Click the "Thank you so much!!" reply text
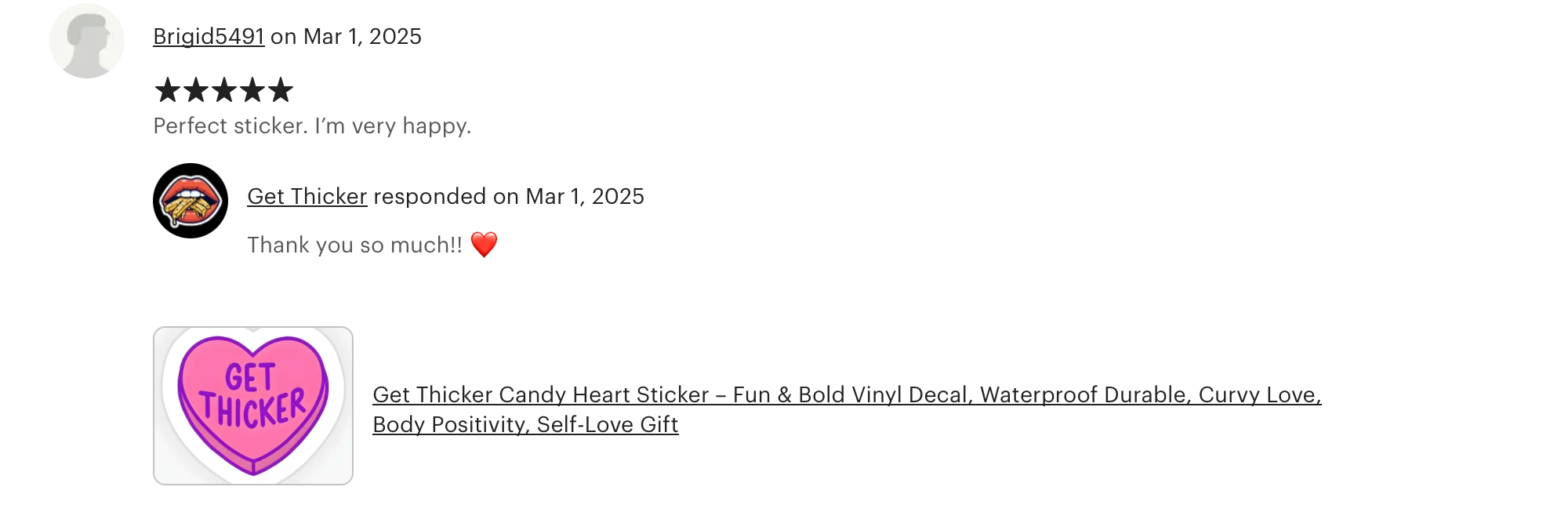 355,245
